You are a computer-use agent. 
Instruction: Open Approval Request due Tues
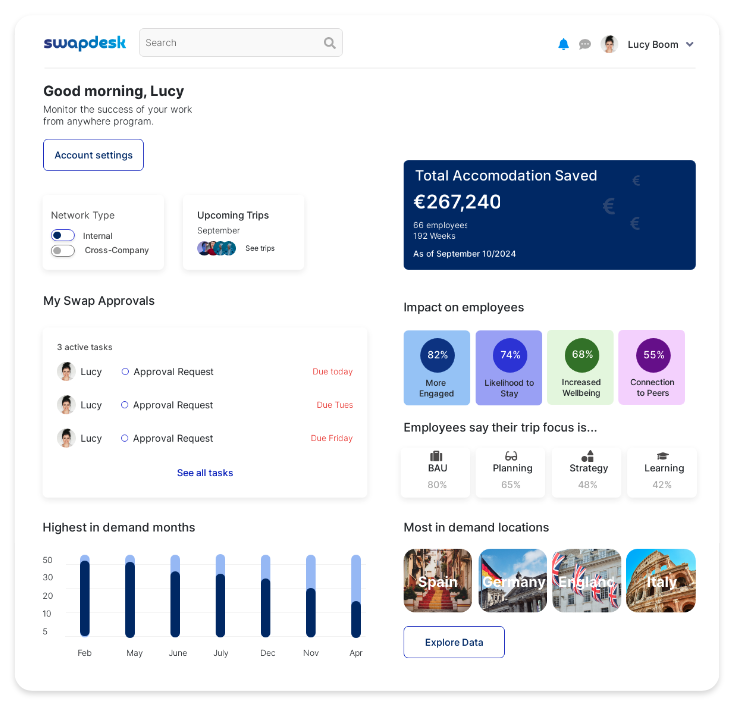pos(173,405)
